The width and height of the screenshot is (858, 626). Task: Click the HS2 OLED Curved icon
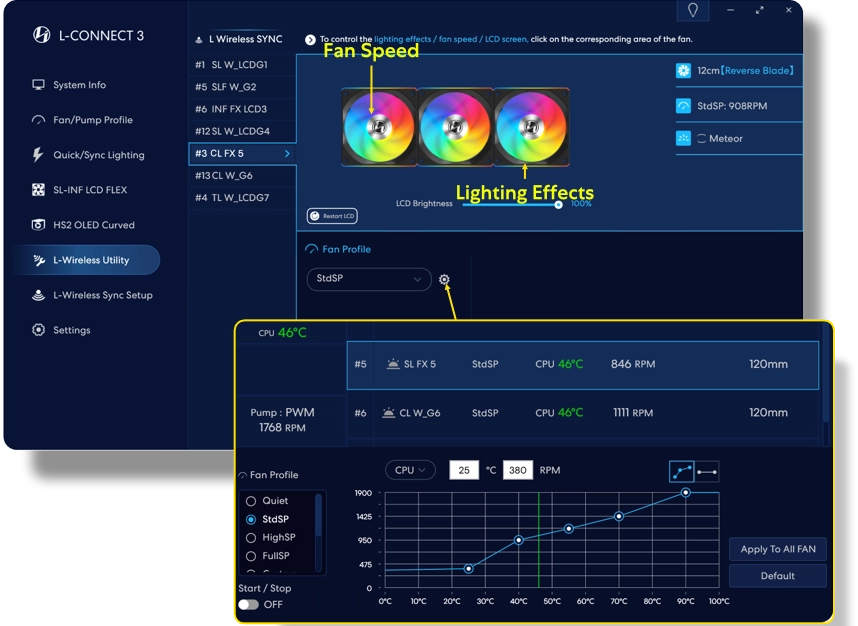(38, 225)
